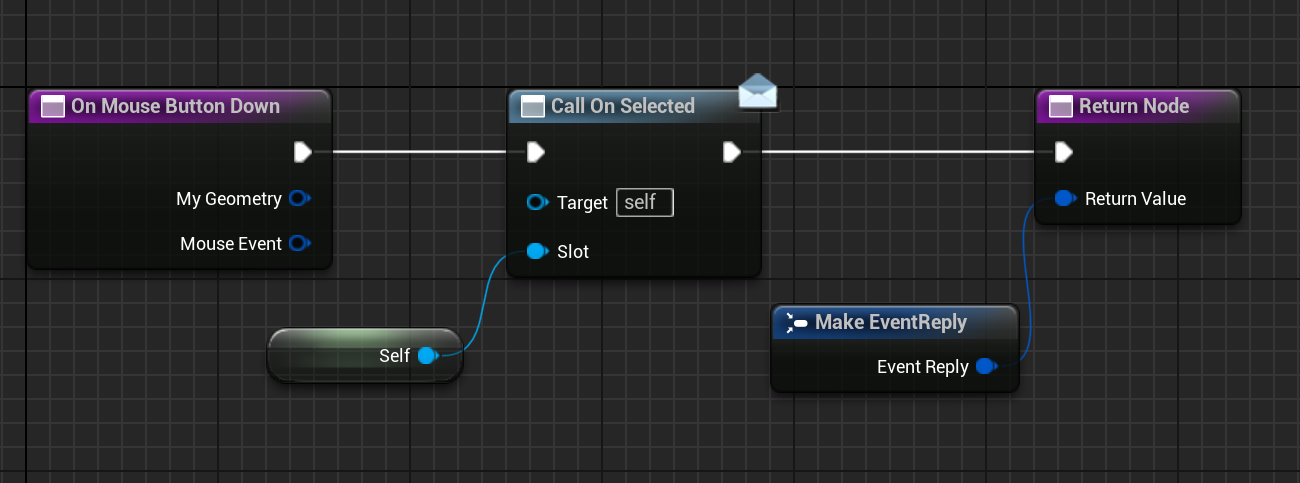
Task: Click the Mouse Event output pin
Action: pyautogui.click(x=299, y=243)
